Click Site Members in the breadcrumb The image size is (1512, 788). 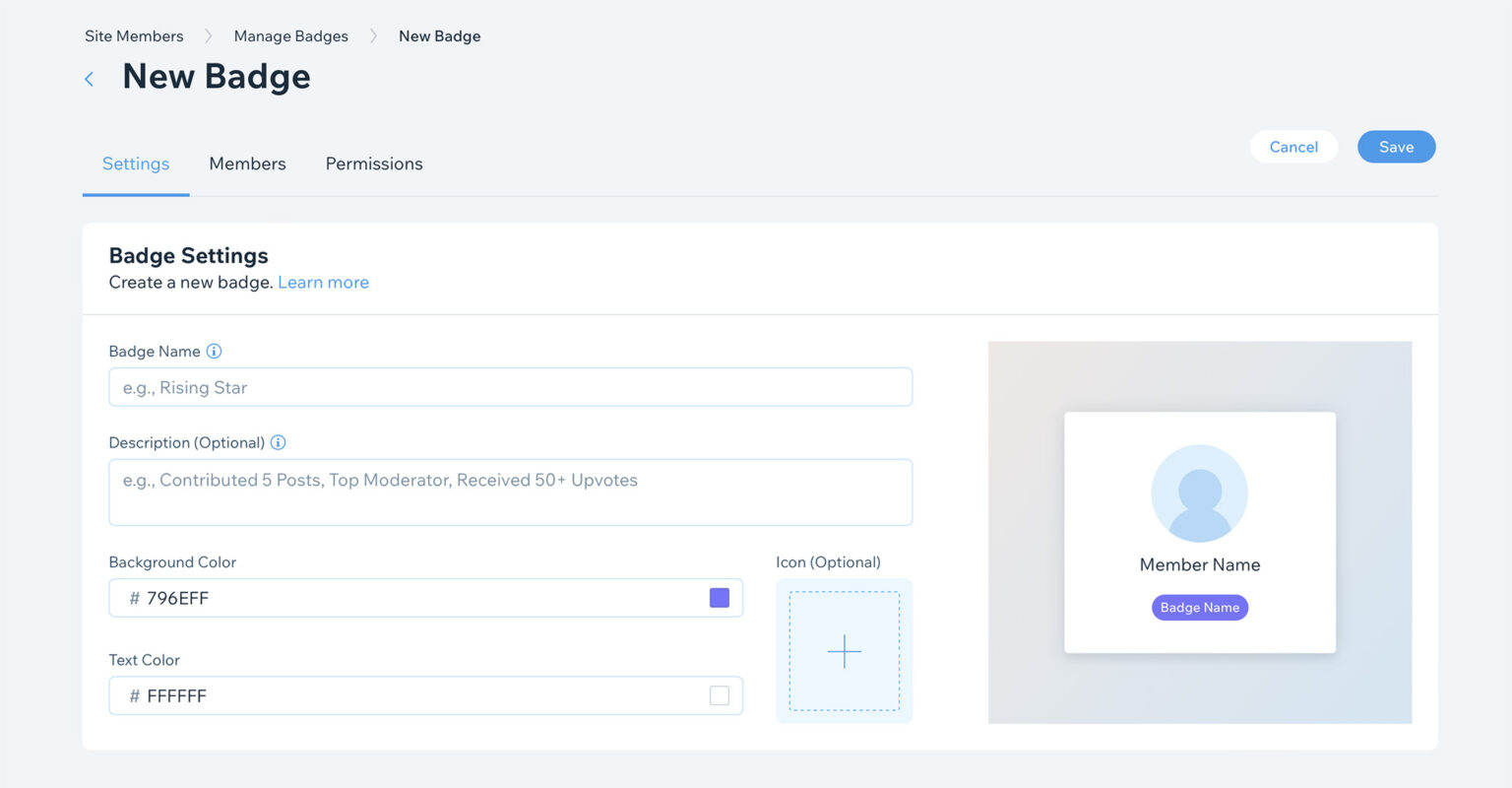point(134,35)
